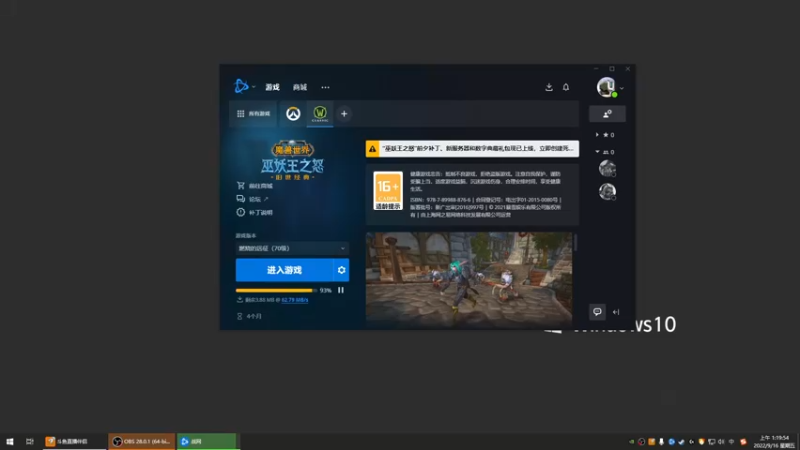Switch to Battle.net taskbar button
The height and width of the screenshot is (450, 800).
click(x=207, y=441)
